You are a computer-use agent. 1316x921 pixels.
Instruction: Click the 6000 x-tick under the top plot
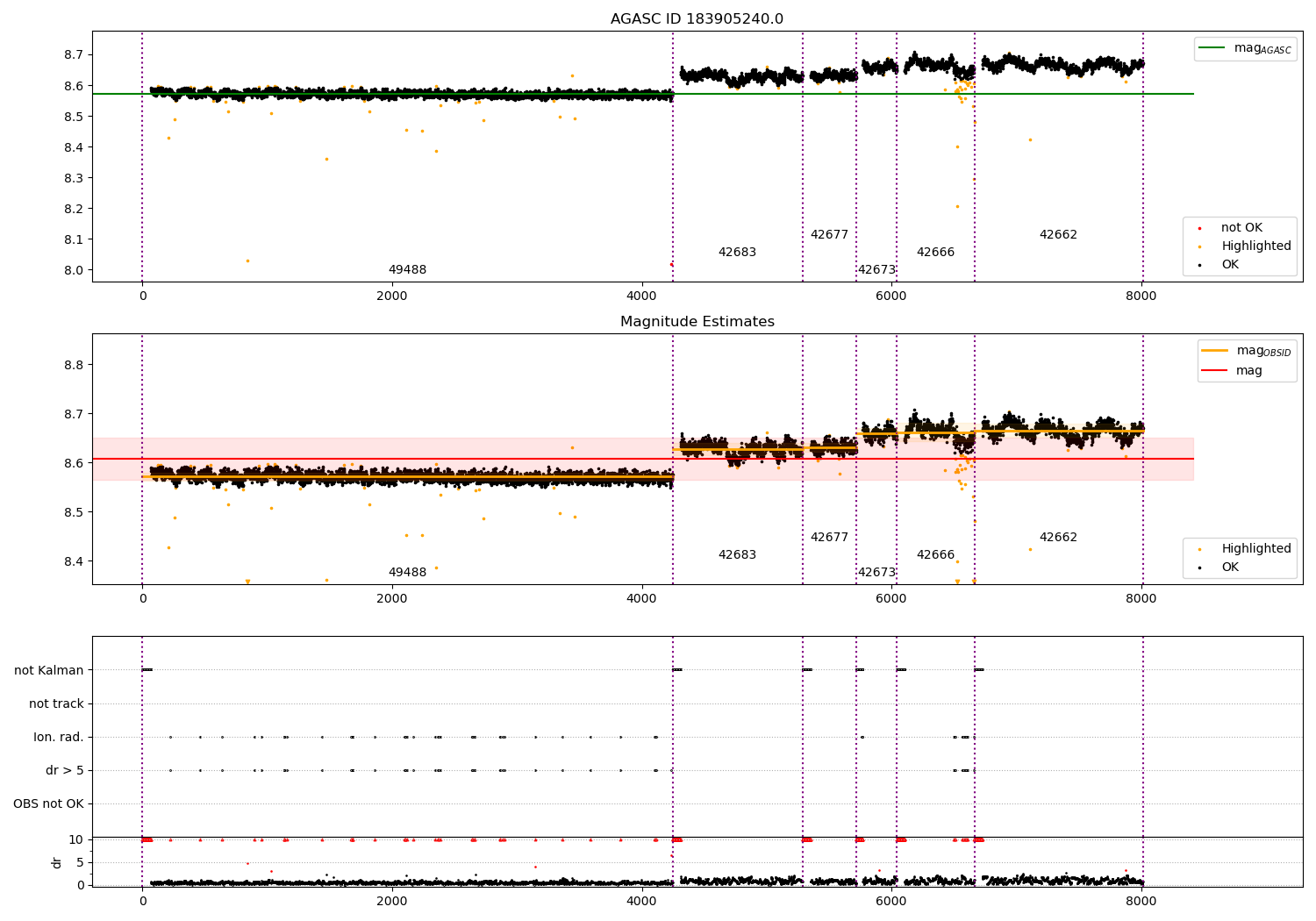891,296
